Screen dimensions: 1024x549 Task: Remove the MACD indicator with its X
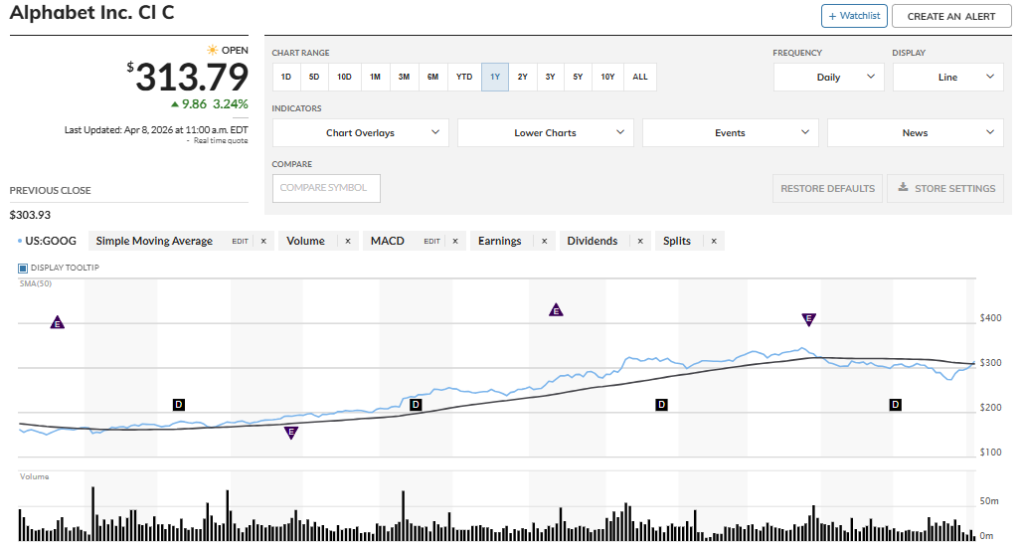[x=454, y=241]
